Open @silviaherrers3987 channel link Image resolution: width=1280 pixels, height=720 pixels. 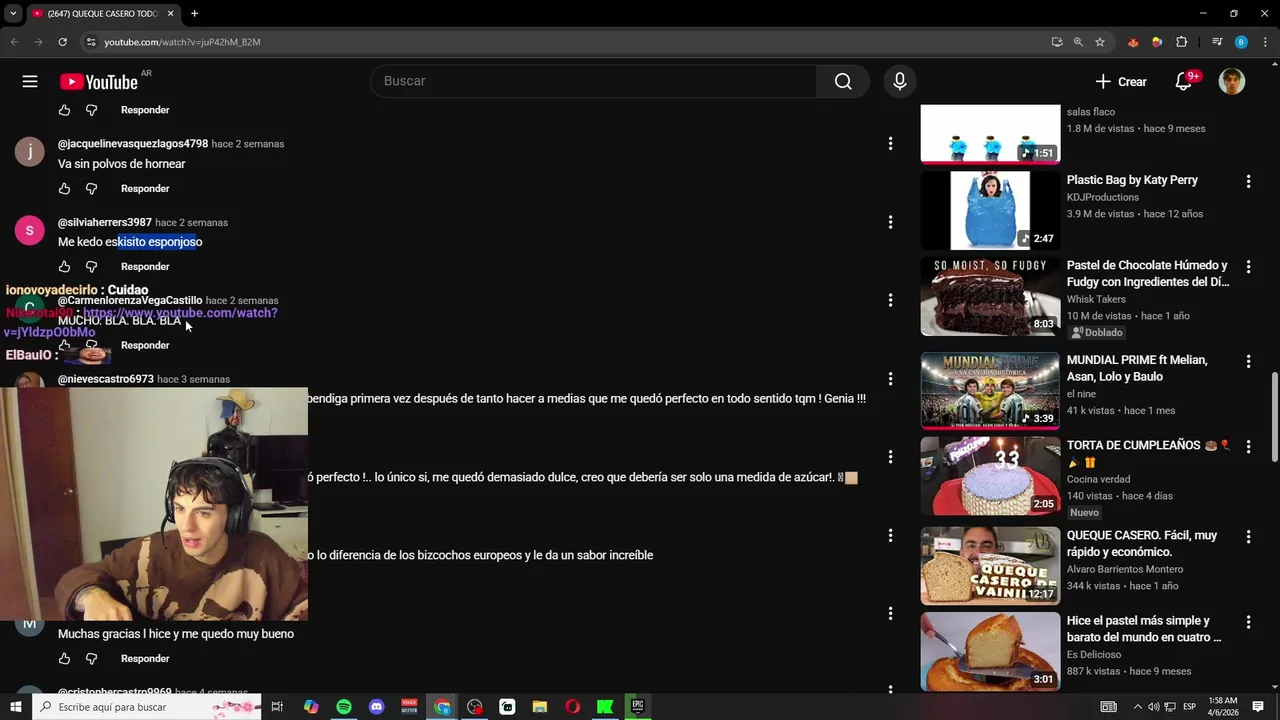coord(105,222)
